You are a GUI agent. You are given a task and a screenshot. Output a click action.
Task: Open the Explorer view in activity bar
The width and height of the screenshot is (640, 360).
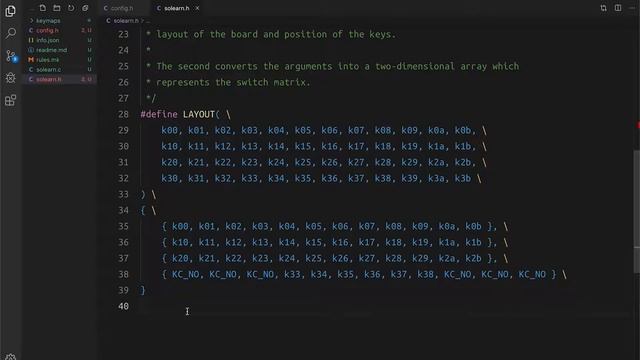[11, 11]
